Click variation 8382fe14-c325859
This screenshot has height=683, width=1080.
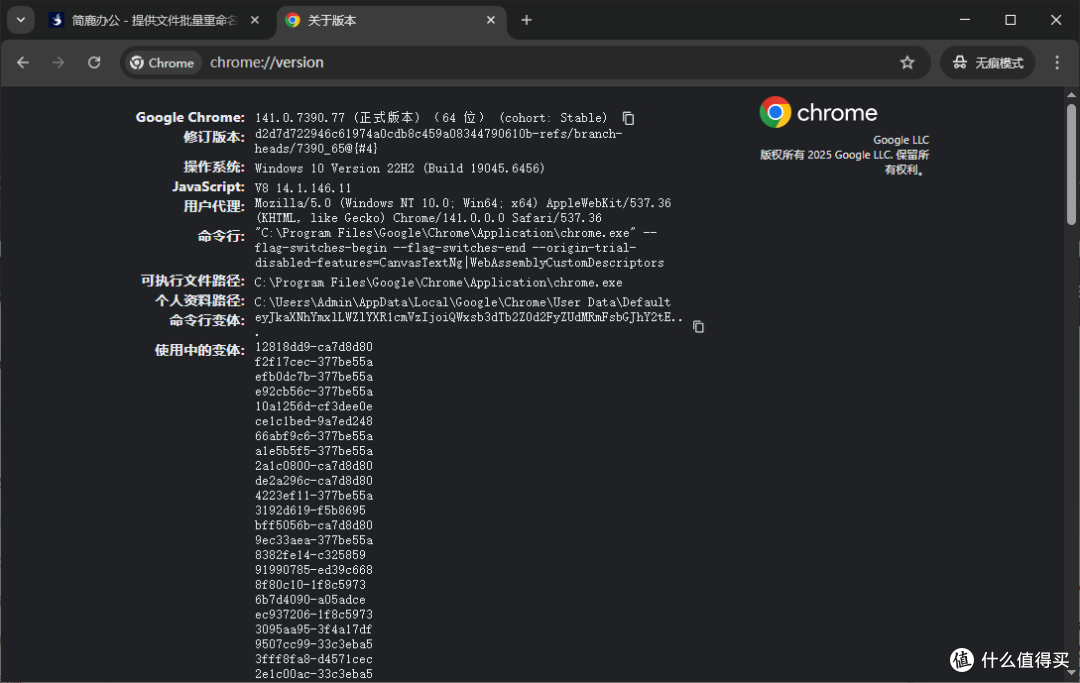310,555
